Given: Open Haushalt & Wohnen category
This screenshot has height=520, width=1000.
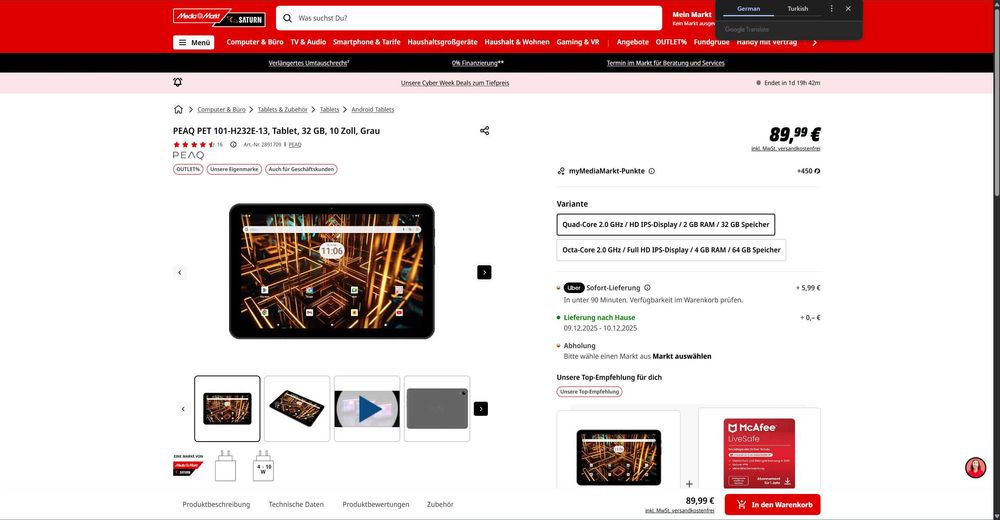Looking at the screenshot, I should pyautogui.click(x=517, y=42).
